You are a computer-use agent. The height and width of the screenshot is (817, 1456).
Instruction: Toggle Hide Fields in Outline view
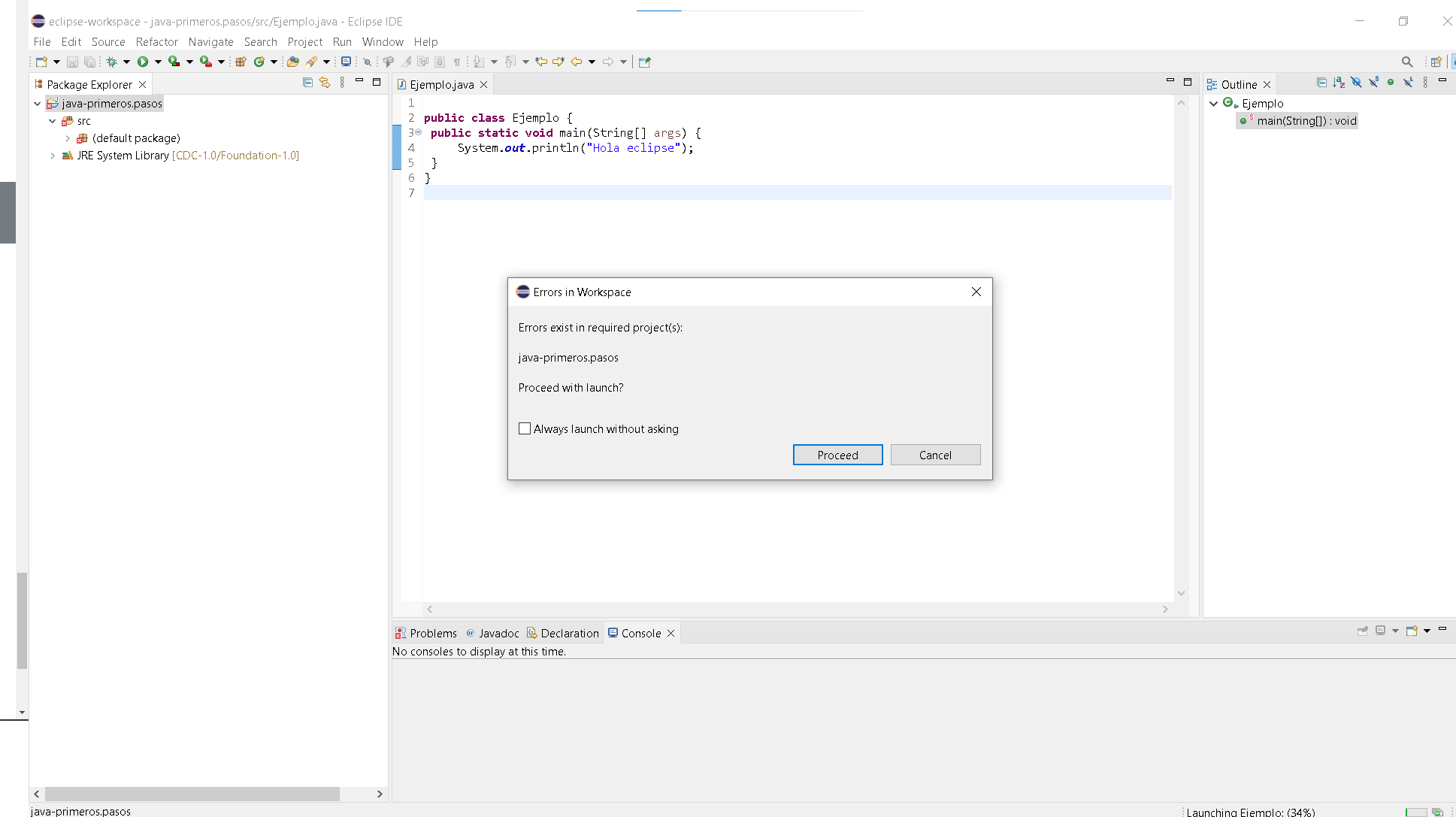pos(1356,83)
